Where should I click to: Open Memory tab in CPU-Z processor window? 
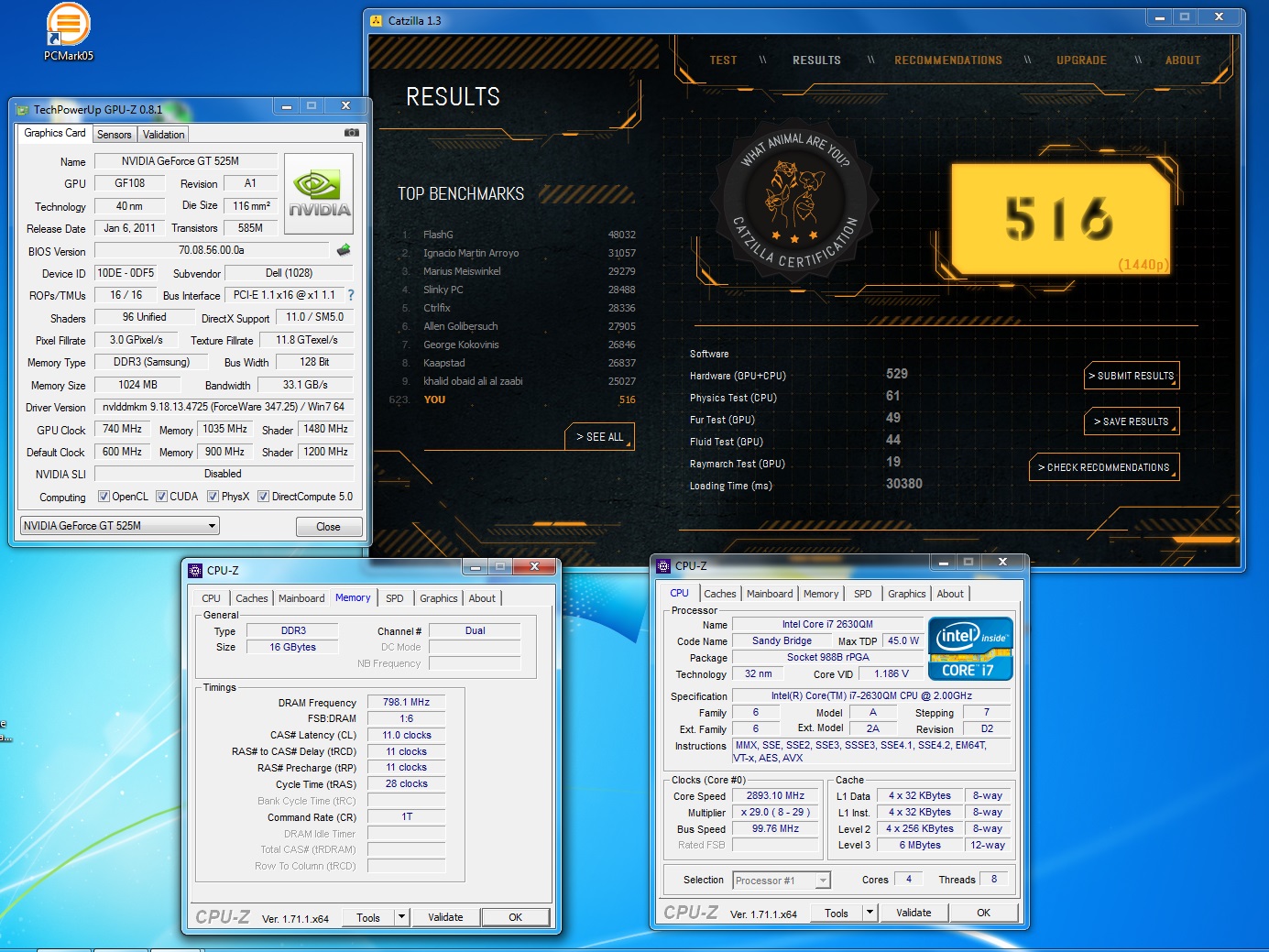click(x=821, y=594)
